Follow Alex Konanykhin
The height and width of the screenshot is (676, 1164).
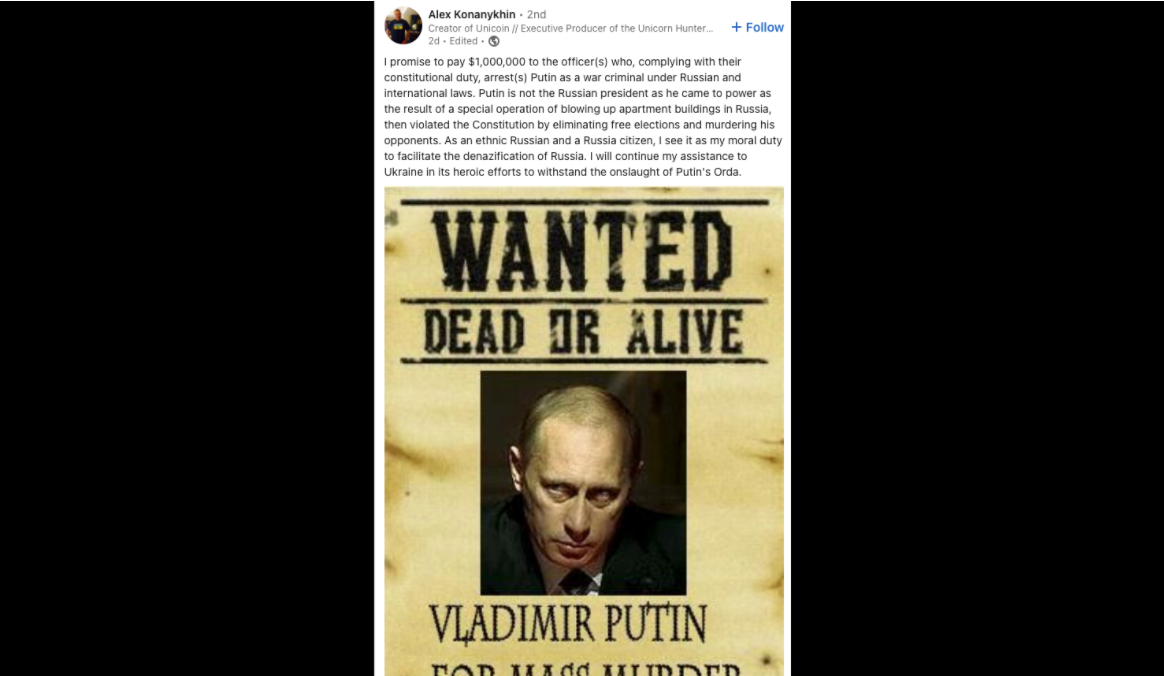(x=757, y=27)
